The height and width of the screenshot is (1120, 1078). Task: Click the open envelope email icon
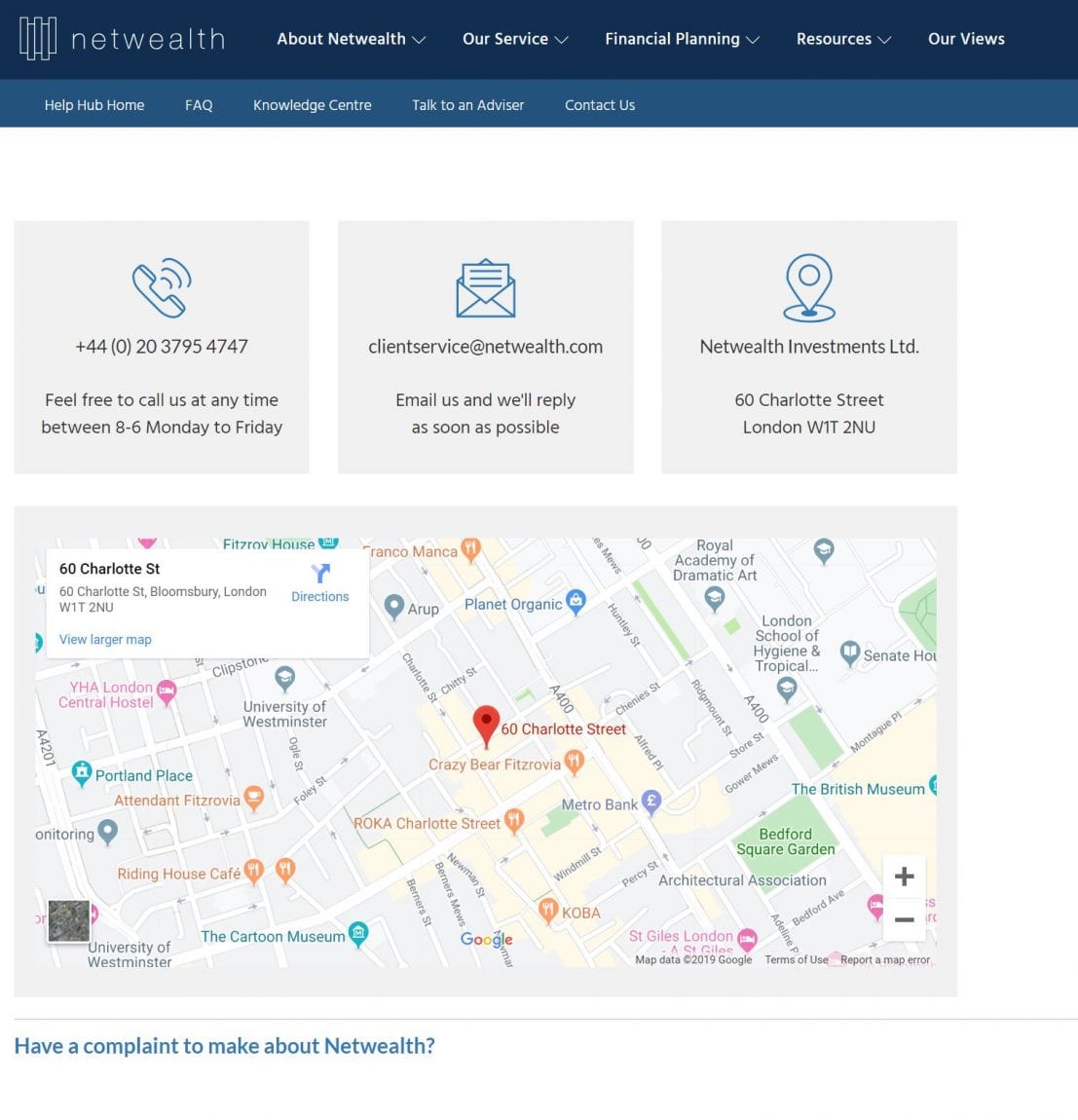(x=486, y=288)
